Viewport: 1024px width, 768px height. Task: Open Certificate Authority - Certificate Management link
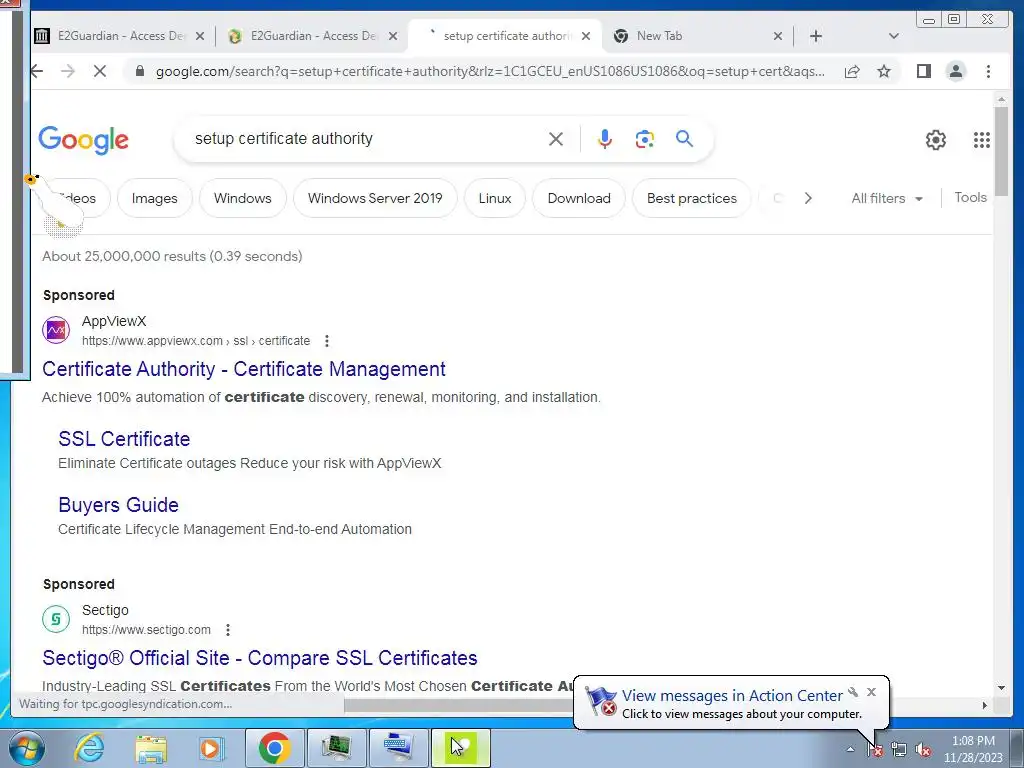244,369
